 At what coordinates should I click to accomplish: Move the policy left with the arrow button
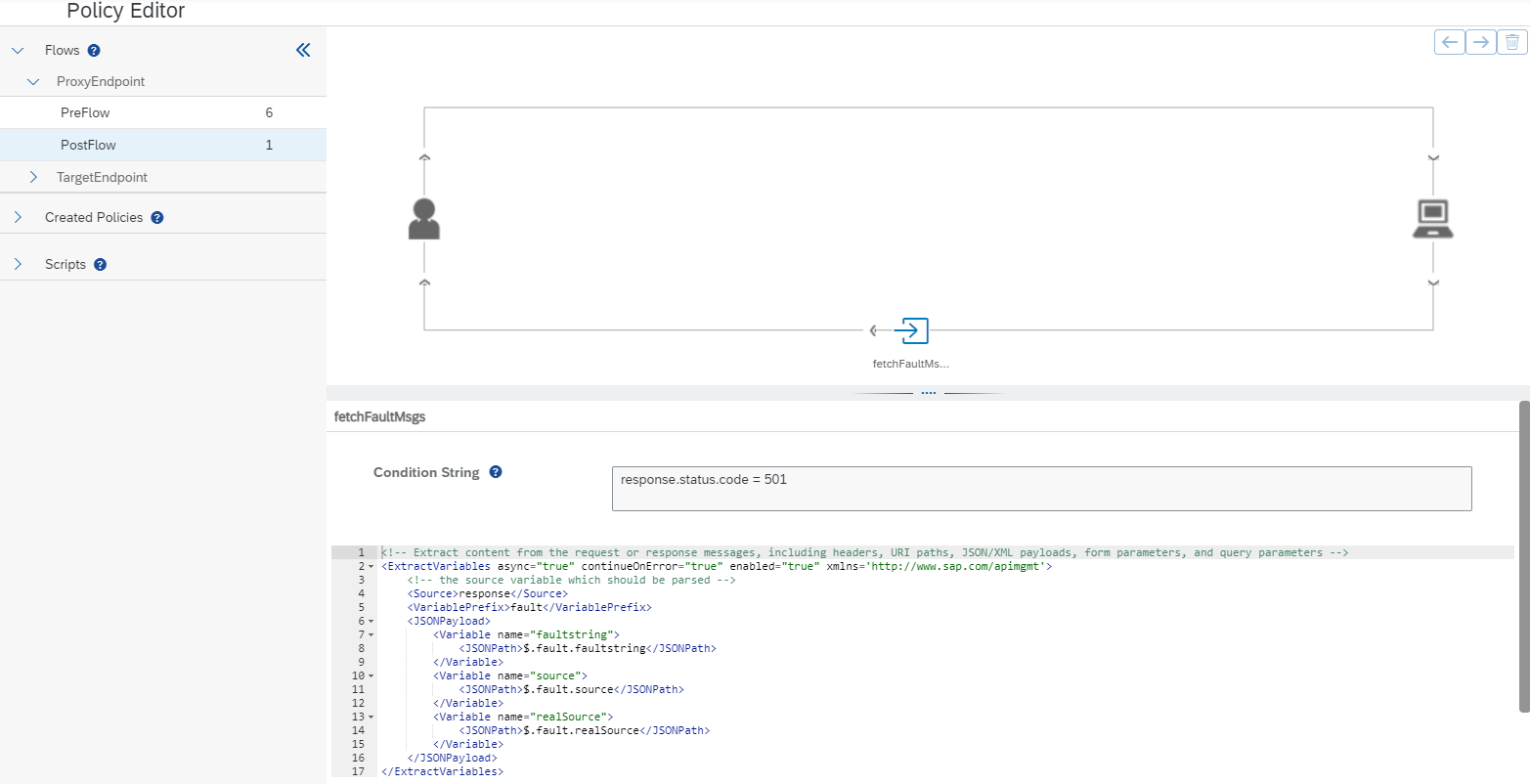click(1450, 42)
